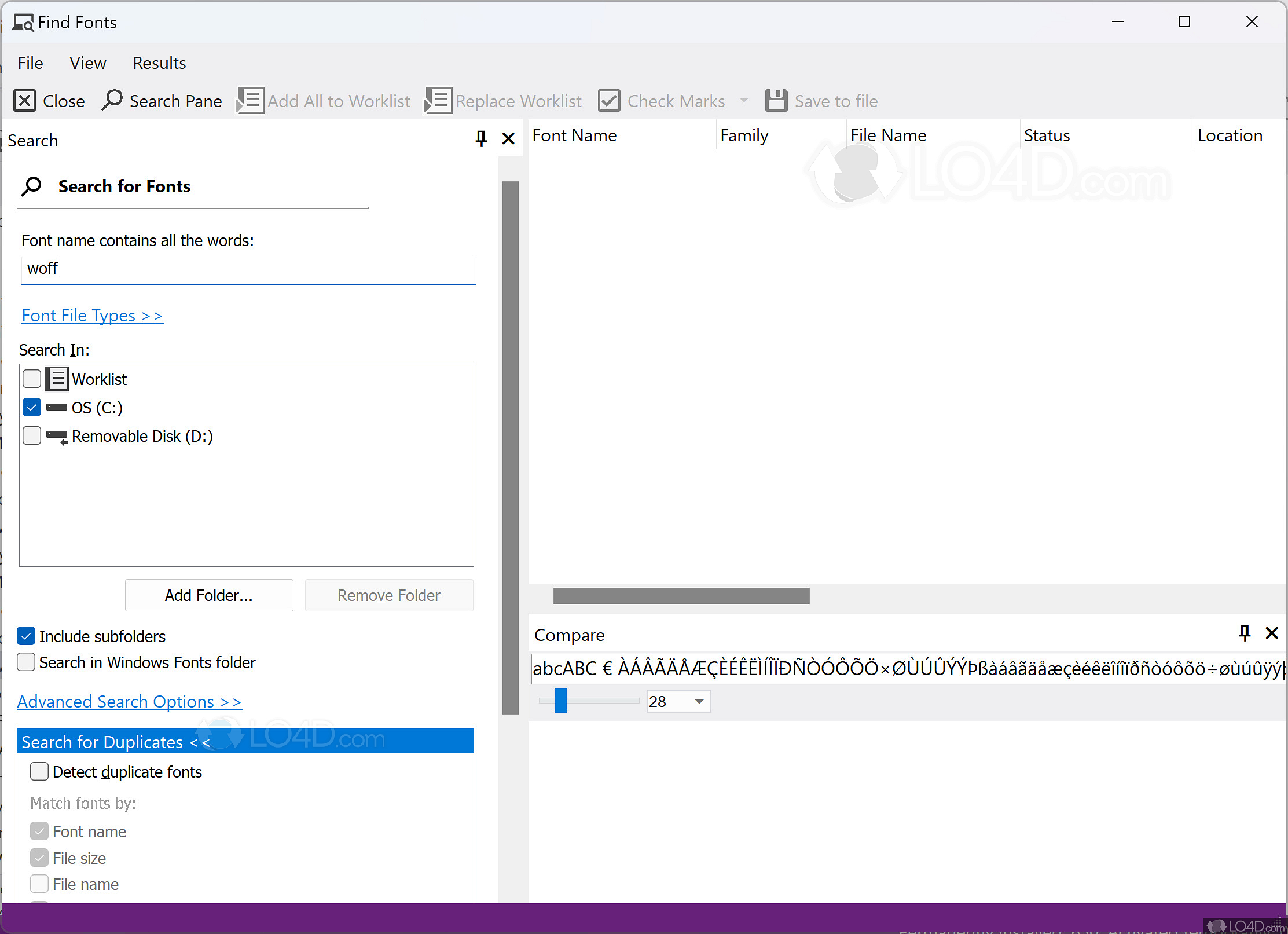Screen dimensions: 1288x934
Task: Unpin the Compare panel
Action: 1243,633
